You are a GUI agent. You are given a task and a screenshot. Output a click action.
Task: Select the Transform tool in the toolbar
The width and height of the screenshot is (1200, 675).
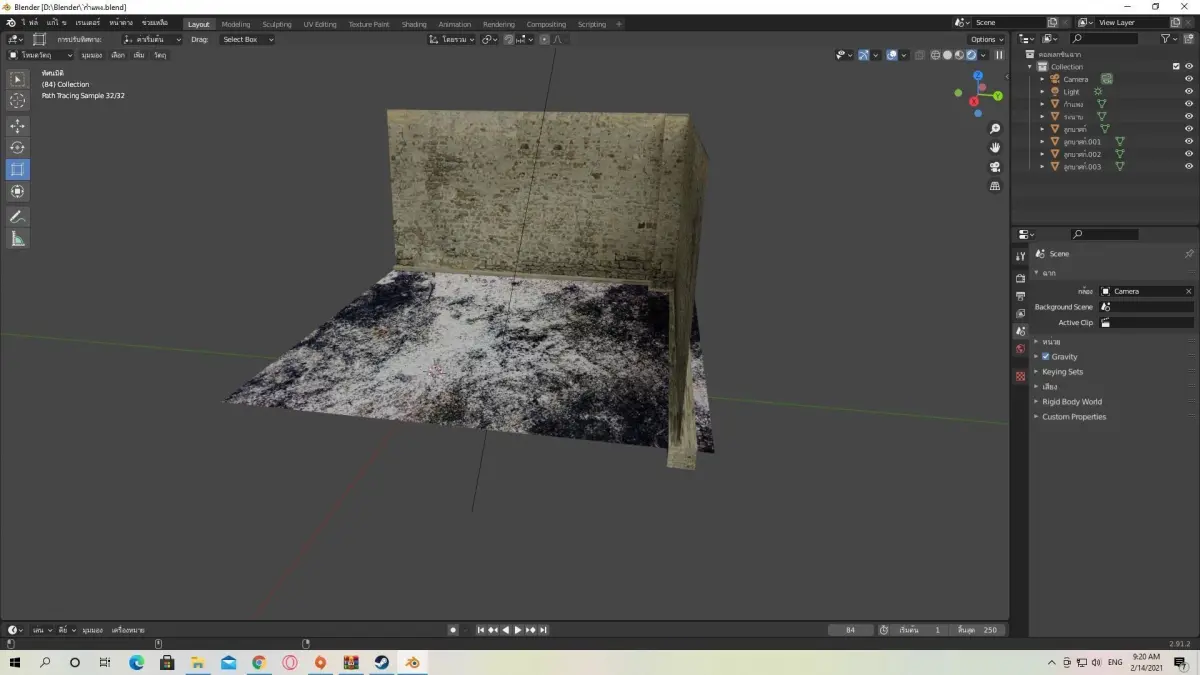18,191
